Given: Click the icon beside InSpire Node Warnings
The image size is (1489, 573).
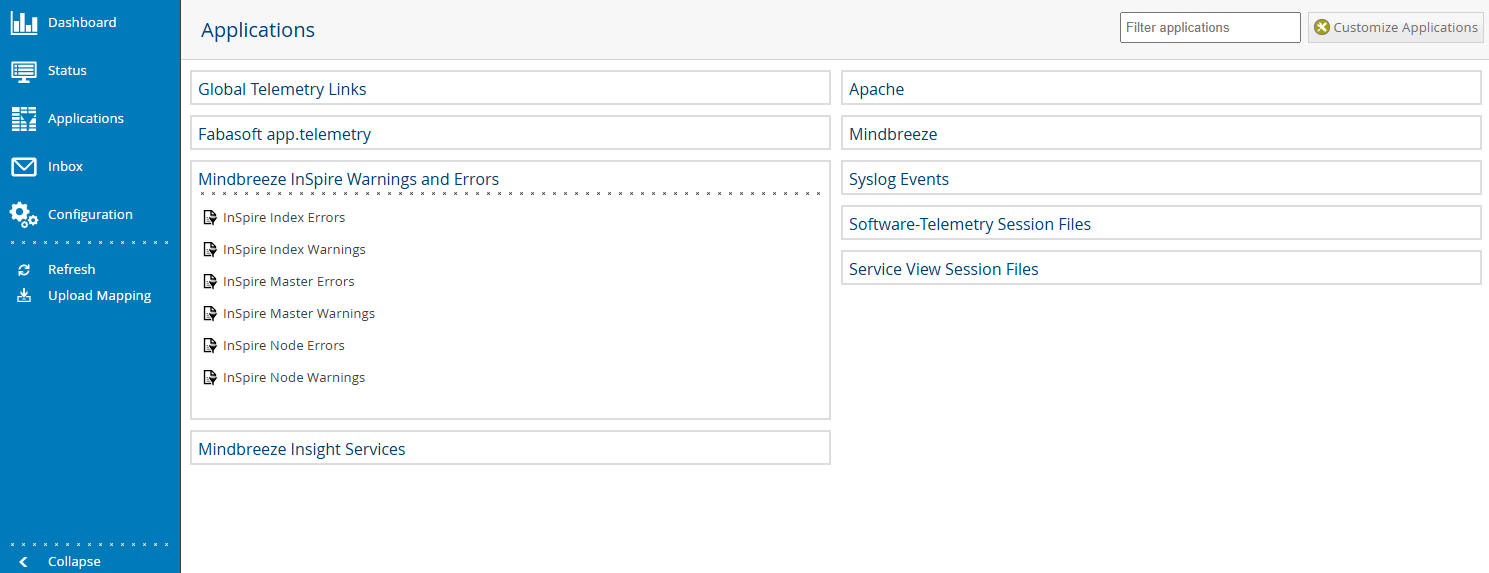Looking at the screenshot, I should [210, 378].
